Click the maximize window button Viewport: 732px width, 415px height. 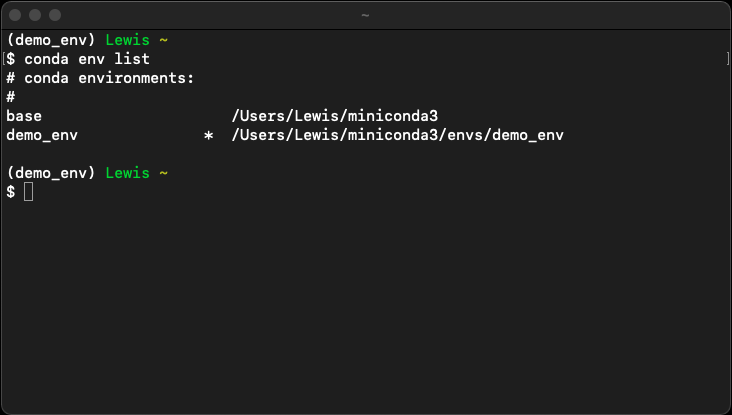coord(55,15)
